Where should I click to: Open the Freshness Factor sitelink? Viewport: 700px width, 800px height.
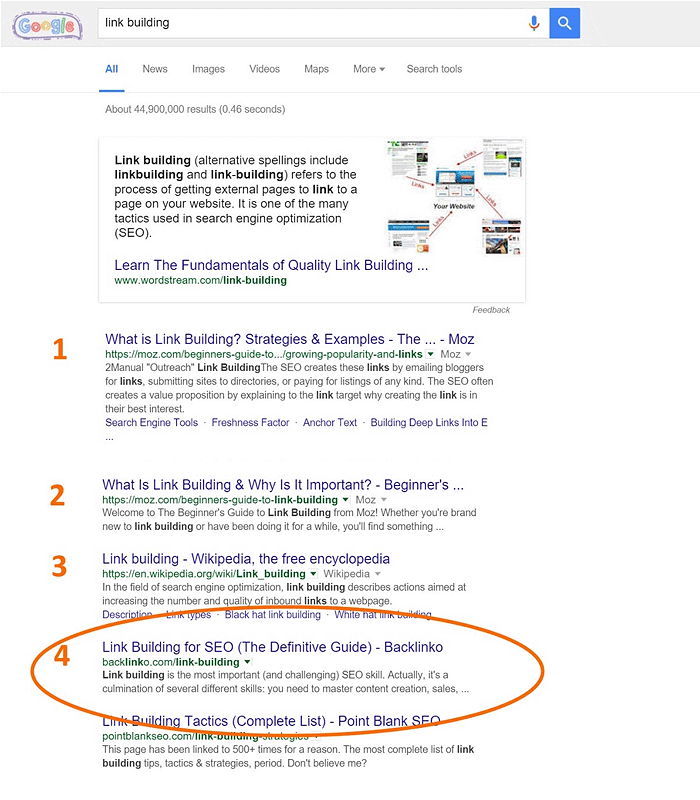251,423
